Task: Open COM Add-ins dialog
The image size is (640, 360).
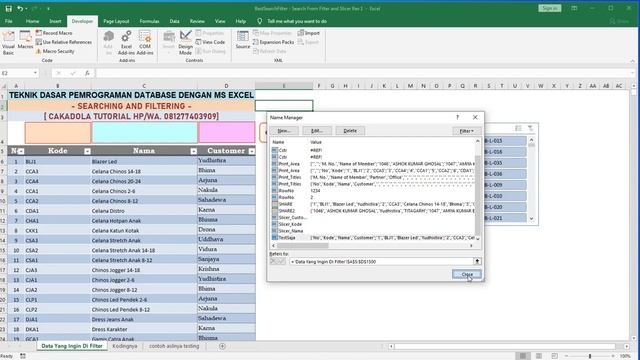Action: coord(145,43)
